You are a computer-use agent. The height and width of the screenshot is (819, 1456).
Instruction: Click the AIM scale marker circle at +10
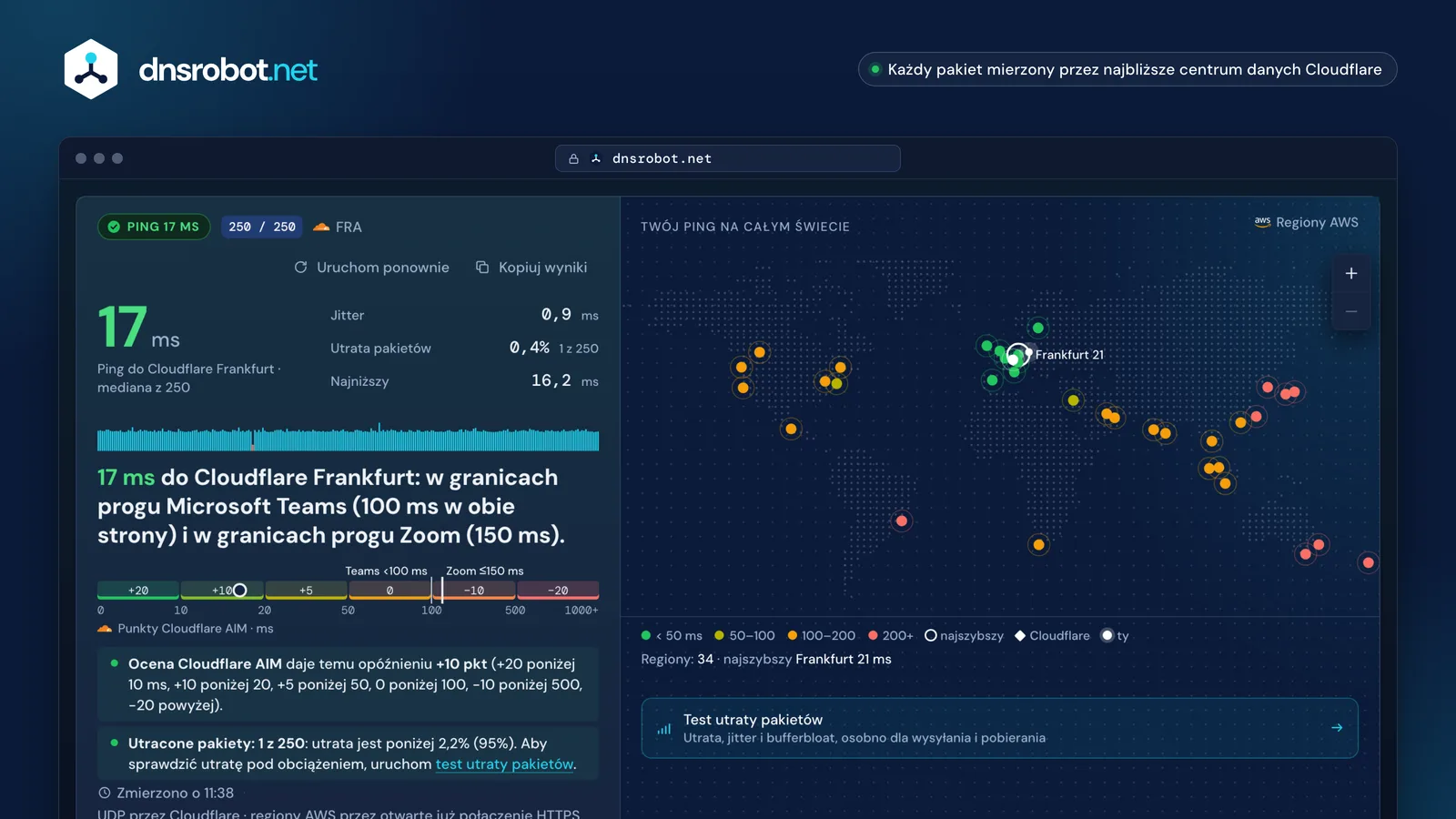pyautogui.click(x=239, y=591)
